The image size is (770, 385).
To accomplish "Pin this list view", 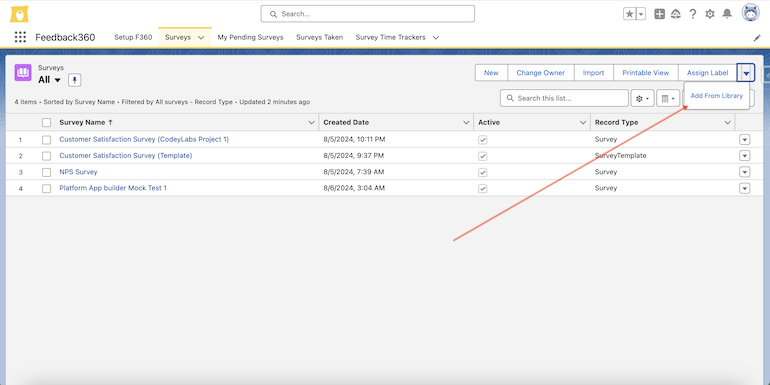I will 74,80.
